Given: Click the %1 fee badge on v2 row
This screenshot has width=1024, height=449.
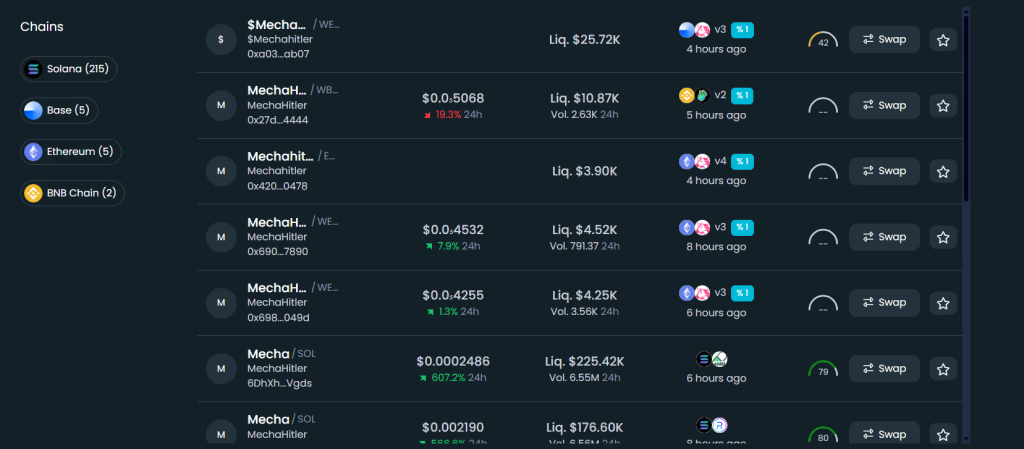Looking at the screenshot, I should [x=742, y=95].
